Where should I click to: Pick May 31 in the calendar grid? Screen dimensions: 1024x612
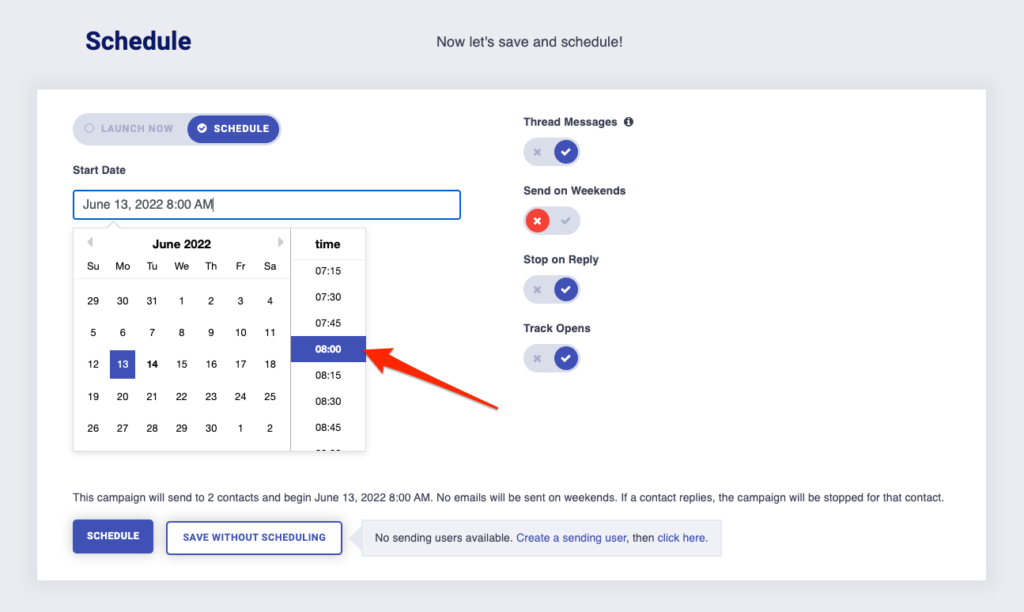pos(152,301)
